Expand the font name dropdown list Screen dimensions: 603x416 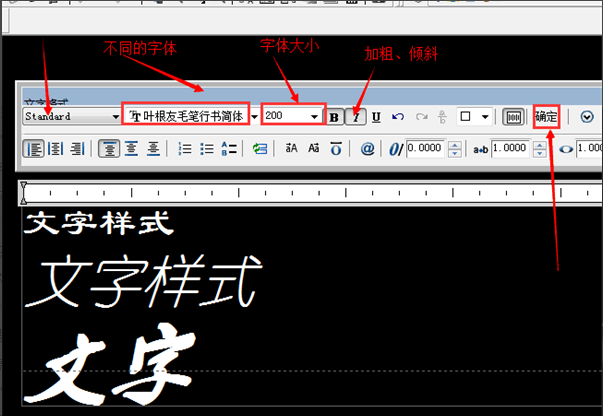[255, 116]
